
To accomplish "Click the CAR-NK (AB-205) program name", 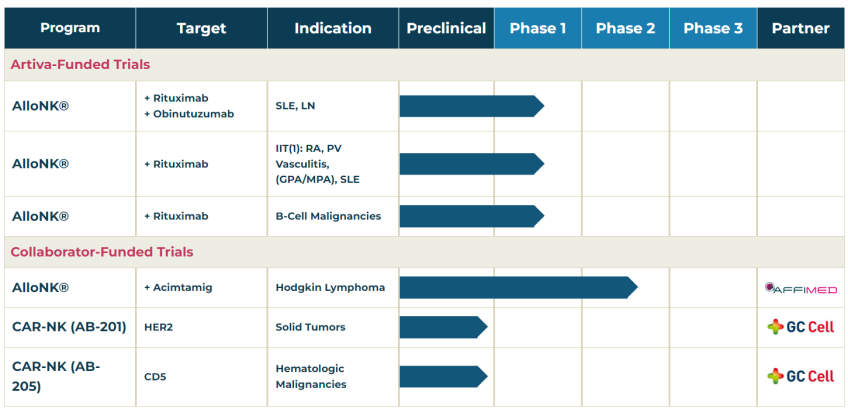I will [x=55, y=376].
